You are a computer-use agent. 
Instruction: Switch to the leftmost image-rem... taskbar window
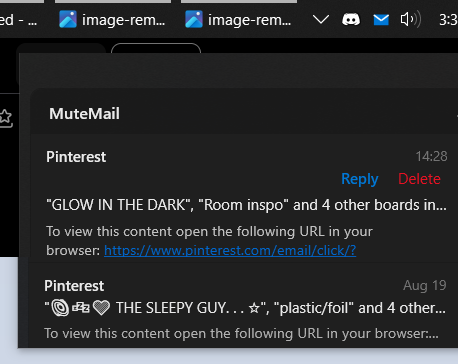coord(112,20)
